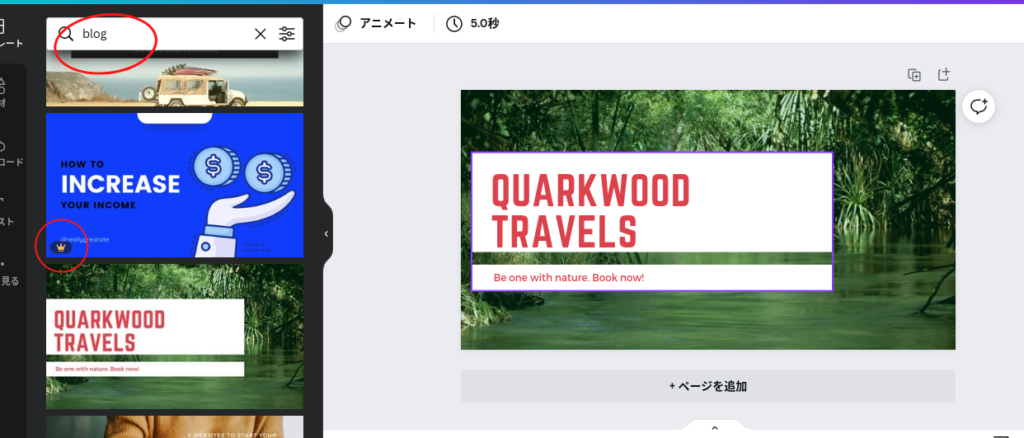Open the add comment bubble button
The height and width of the screenshot is (438, 1024).
(978, 106)
